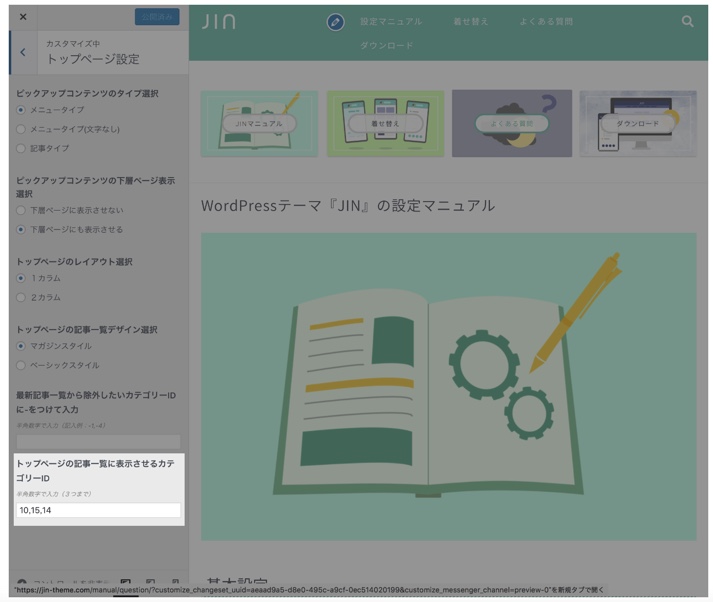Open the search magnifier in the header
The width and height of the screenshot is (713, 602).
688,21
